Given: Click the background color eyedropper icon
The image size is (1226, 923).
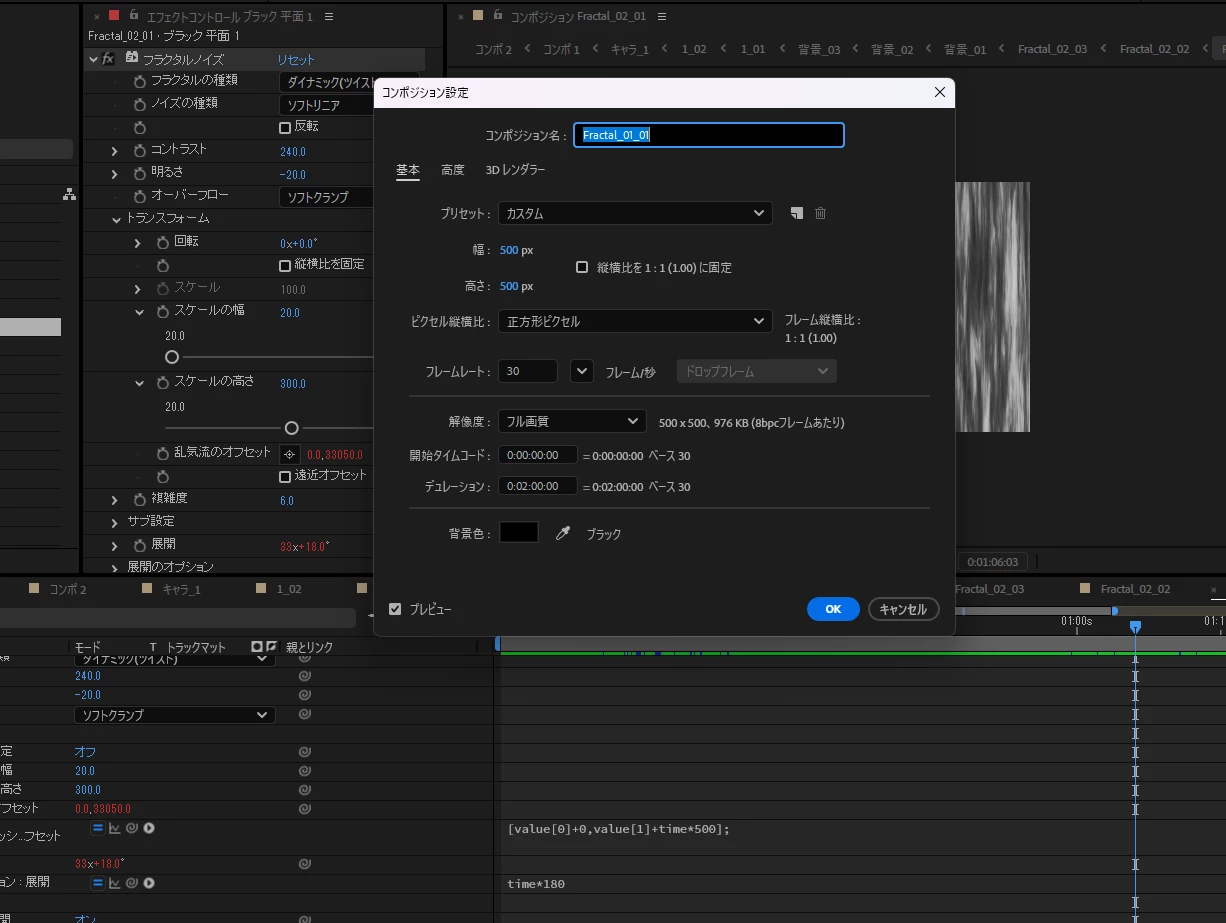Looking at the screenshot, I should tap(563, 534).
